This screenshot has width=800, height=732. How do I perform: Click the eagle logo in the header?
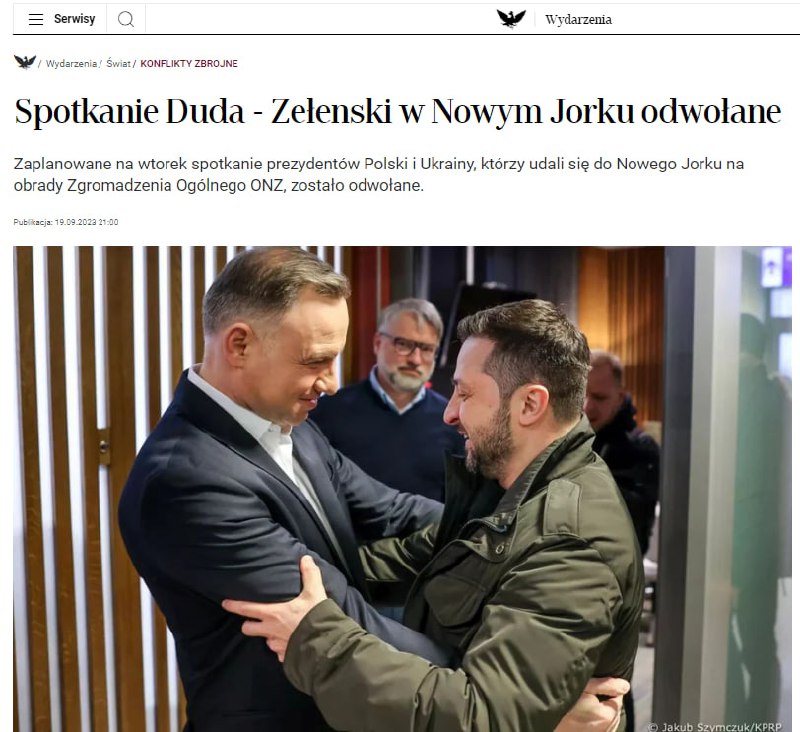point(511,19)
